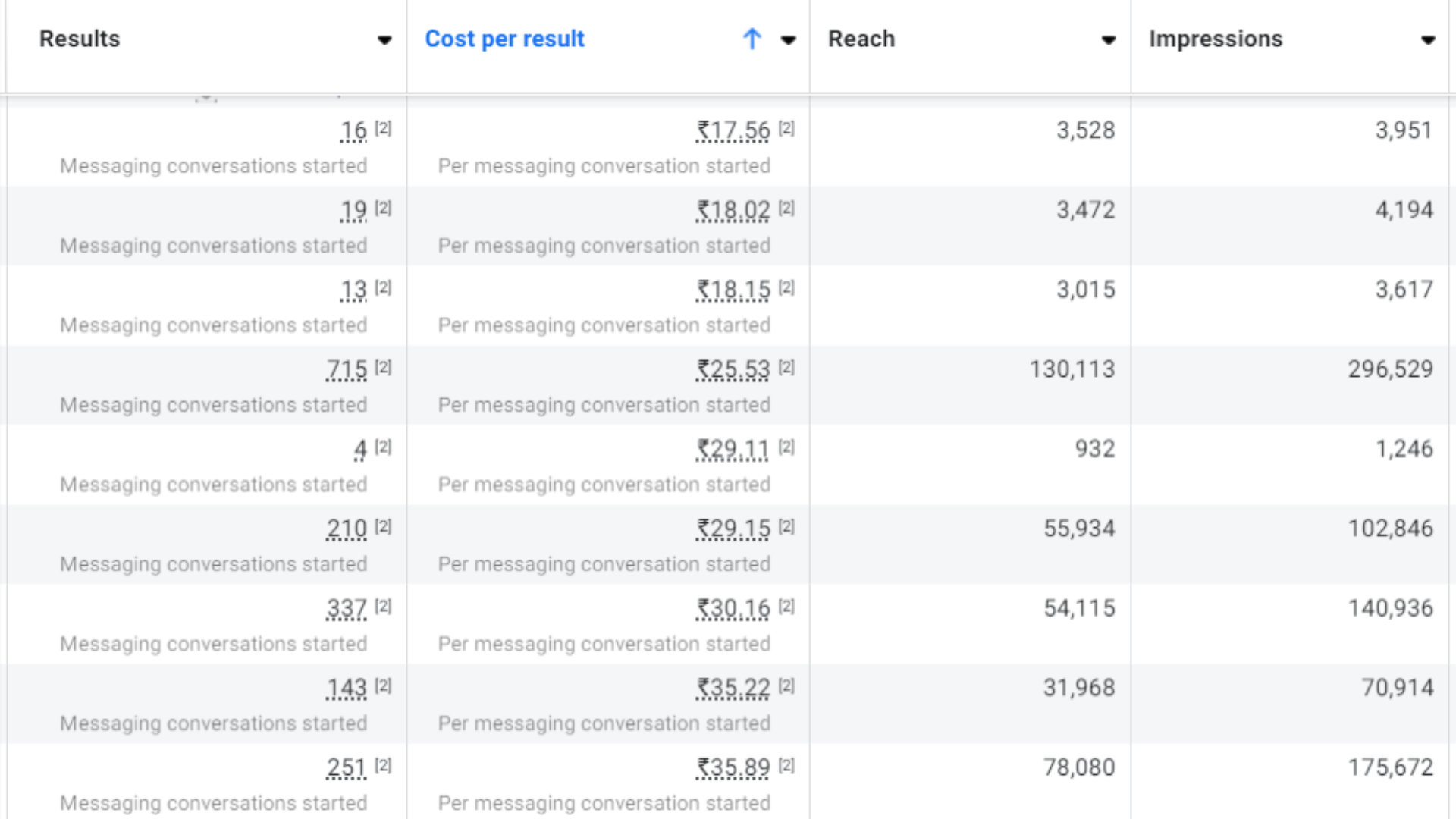Click the footnote marker next to ₹25.53

tap(786, 367)
